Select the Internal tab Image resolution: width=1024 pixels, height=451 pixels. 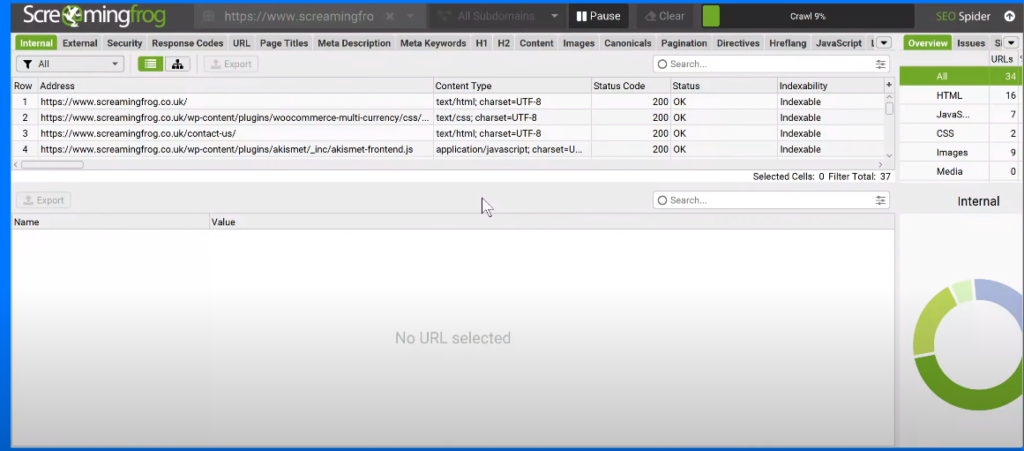point(36,43)
